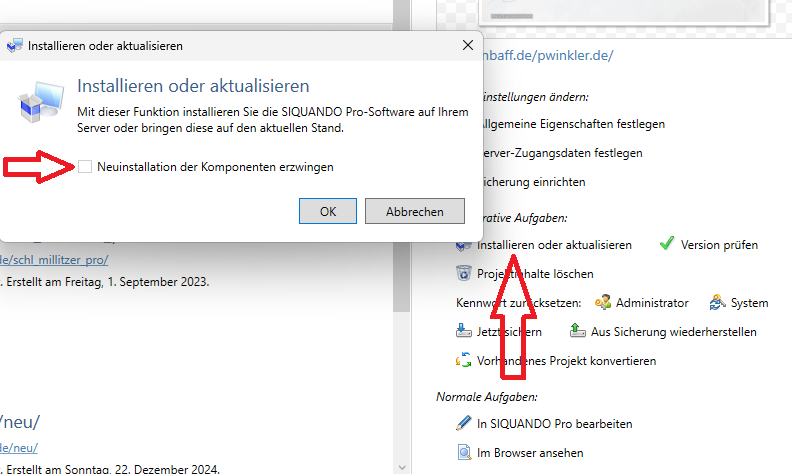Select 'Erstellt am Sonntag, 22. Dezember 2024' text
The height and width of the screenshot is (474, 792).
coord(113,469)
